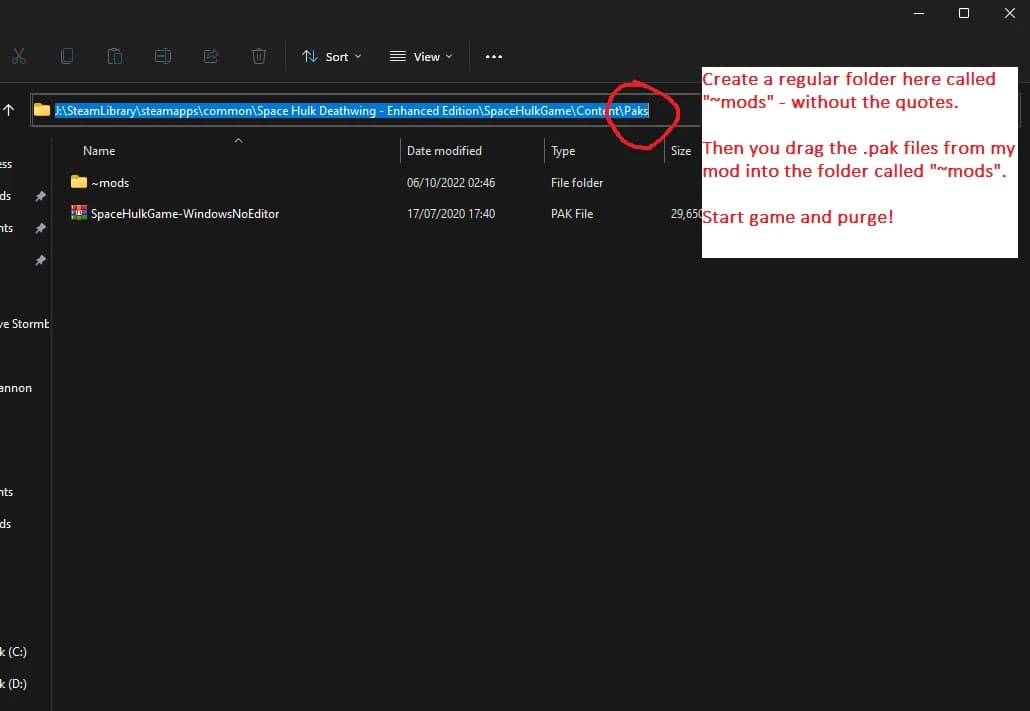Go up one folder with the up arrow
Viewport: 1030px width, 711px height.
tap(9, 110)
